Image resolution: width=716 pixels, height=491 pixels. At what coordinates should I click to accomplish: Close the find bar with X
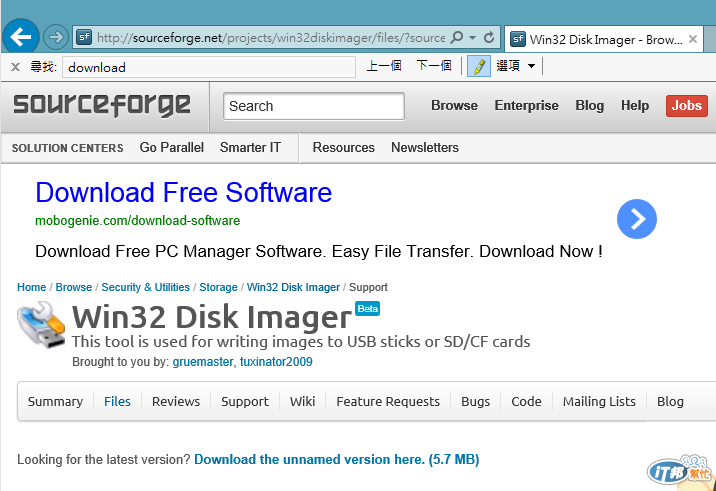pyautogui.click(x=15, y=67)
